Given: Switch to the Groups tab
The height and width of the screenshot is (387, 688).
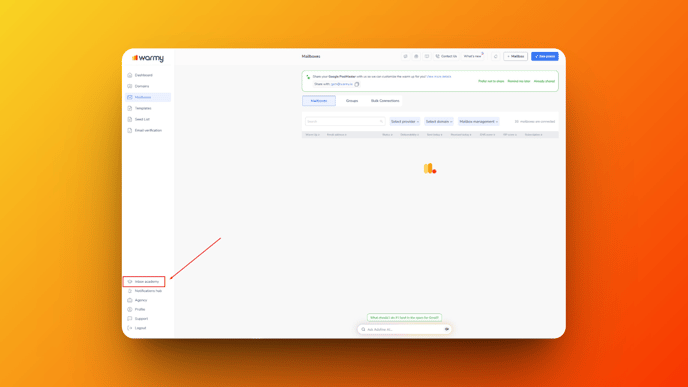Looking at the screenshot, I should [x=352, y=100].
